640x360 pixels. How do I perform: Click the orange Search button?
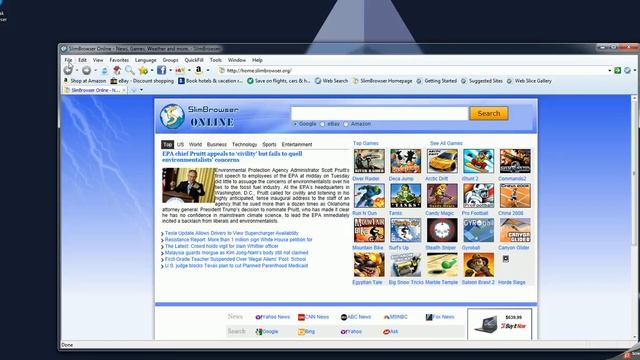pyautogui.click(x=489, y=113)
